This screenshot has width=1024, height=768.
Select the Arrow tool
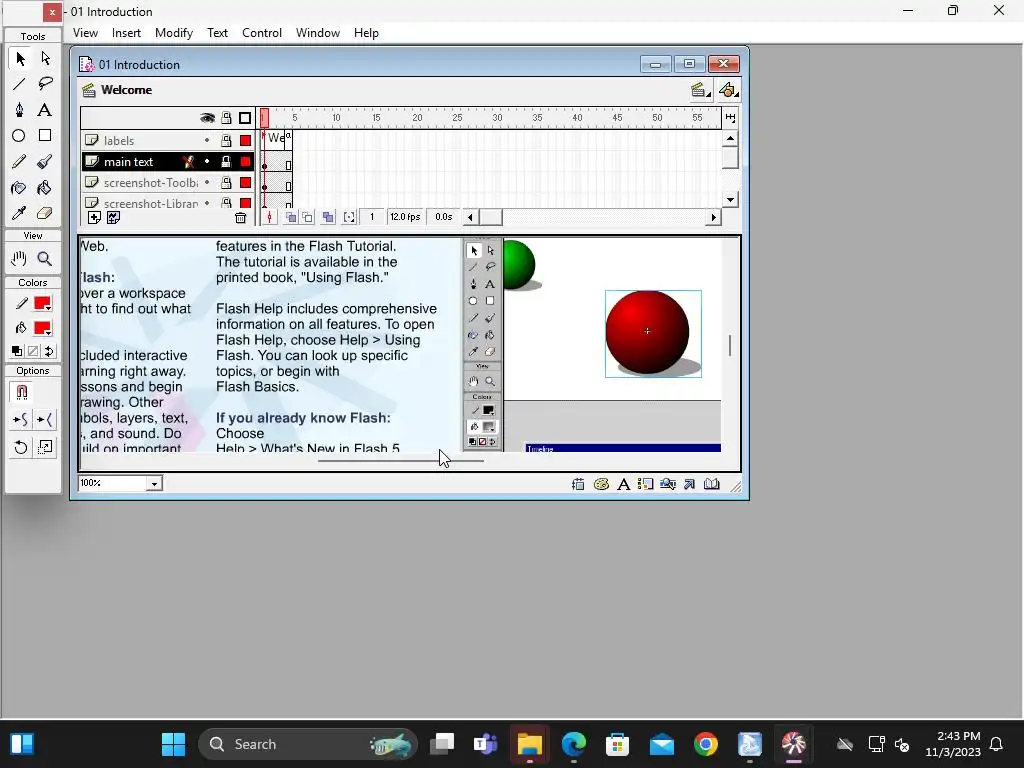coord(20,59)
